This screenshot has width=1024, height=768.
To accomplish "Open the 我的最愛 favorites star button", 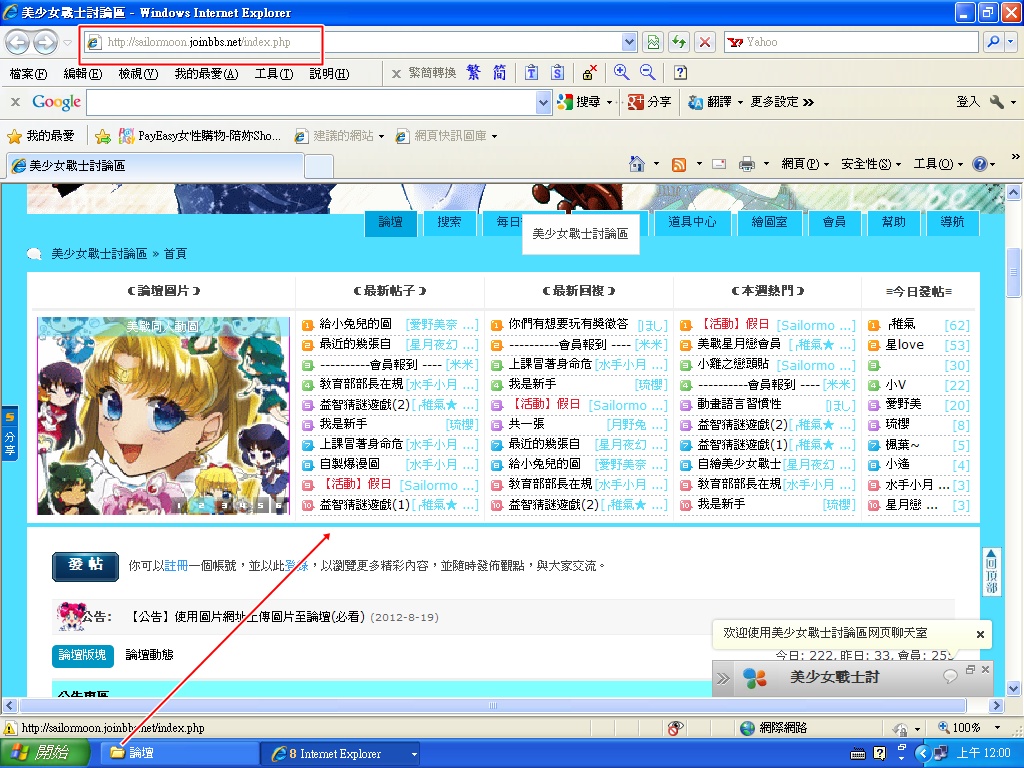I will [x=40, y=136].
